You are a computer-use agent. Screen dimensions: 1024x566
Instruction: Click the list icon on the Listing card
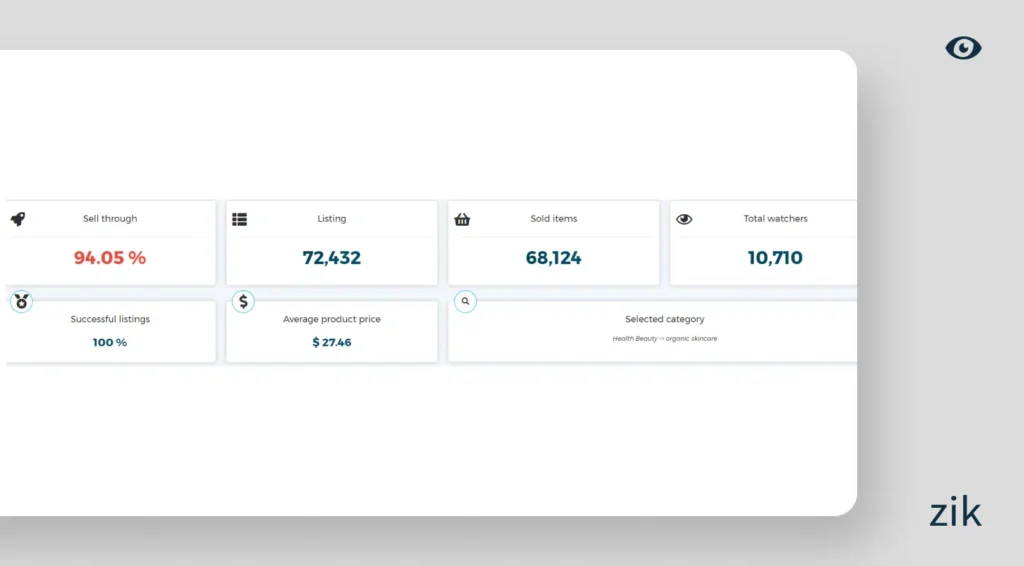[x=240, y=219]
